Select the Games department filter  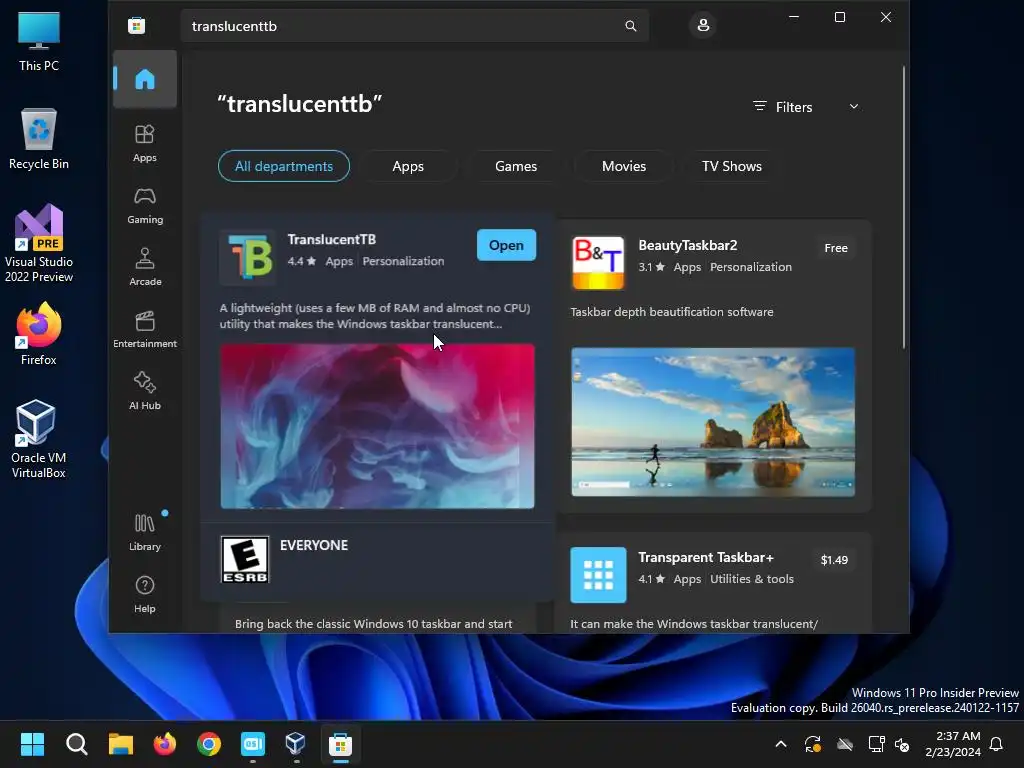click(516, 167)
